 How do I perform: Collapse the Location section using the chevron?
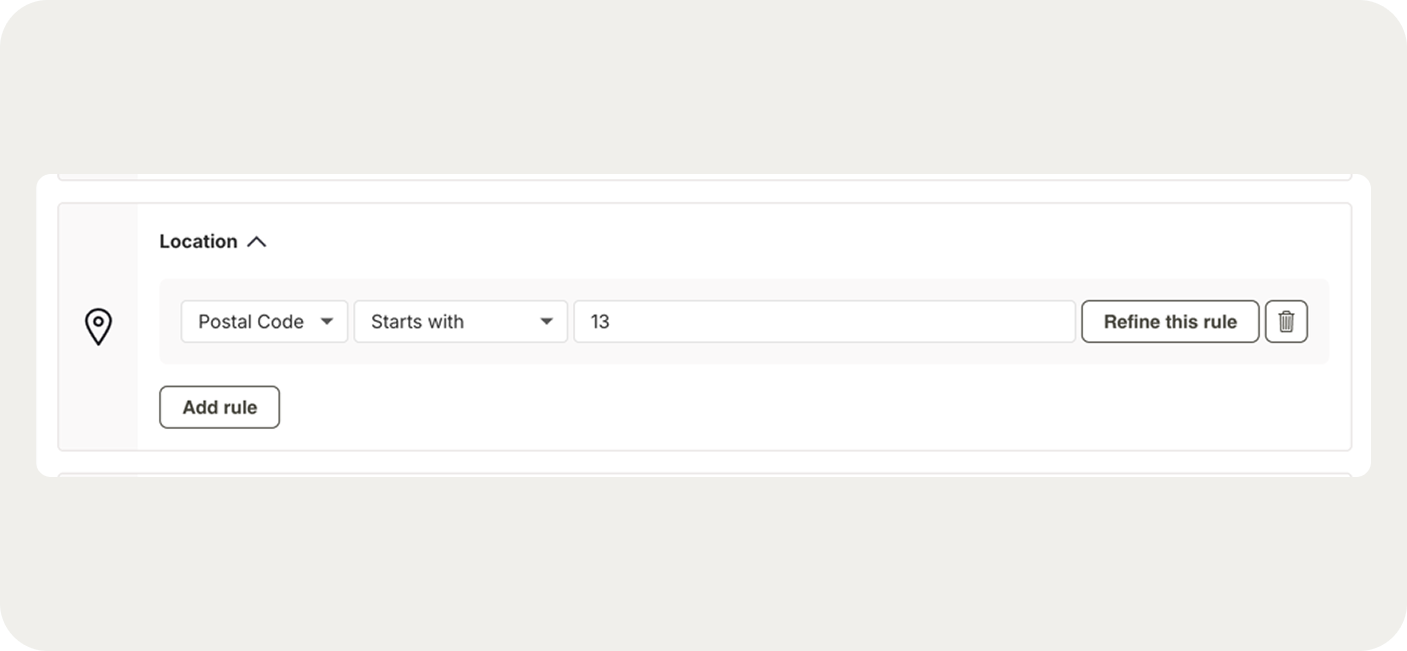pos(256,242)
